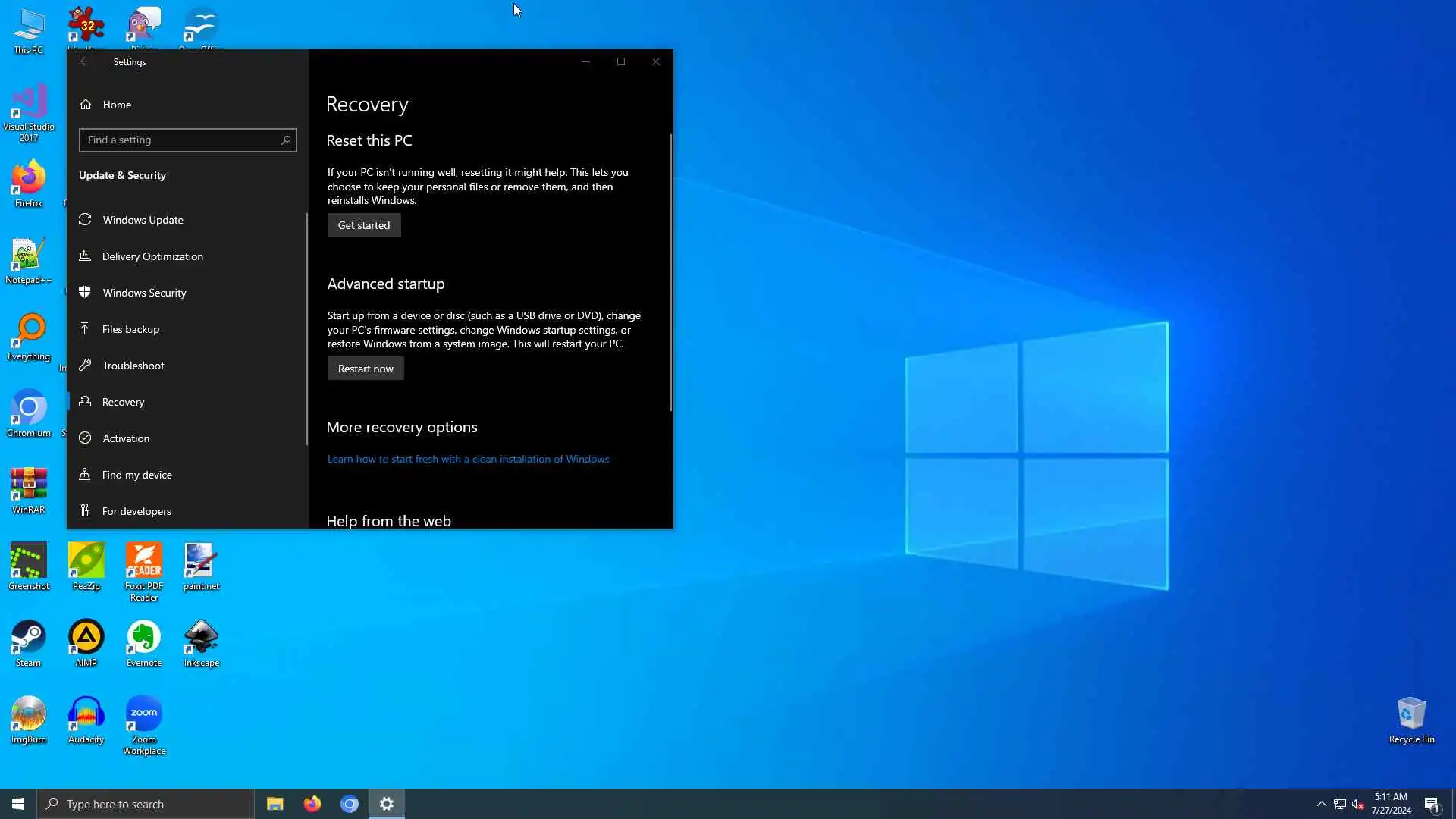Click the Windows Security shield icon
1456x819 pixels.
(x=85, y=293)
